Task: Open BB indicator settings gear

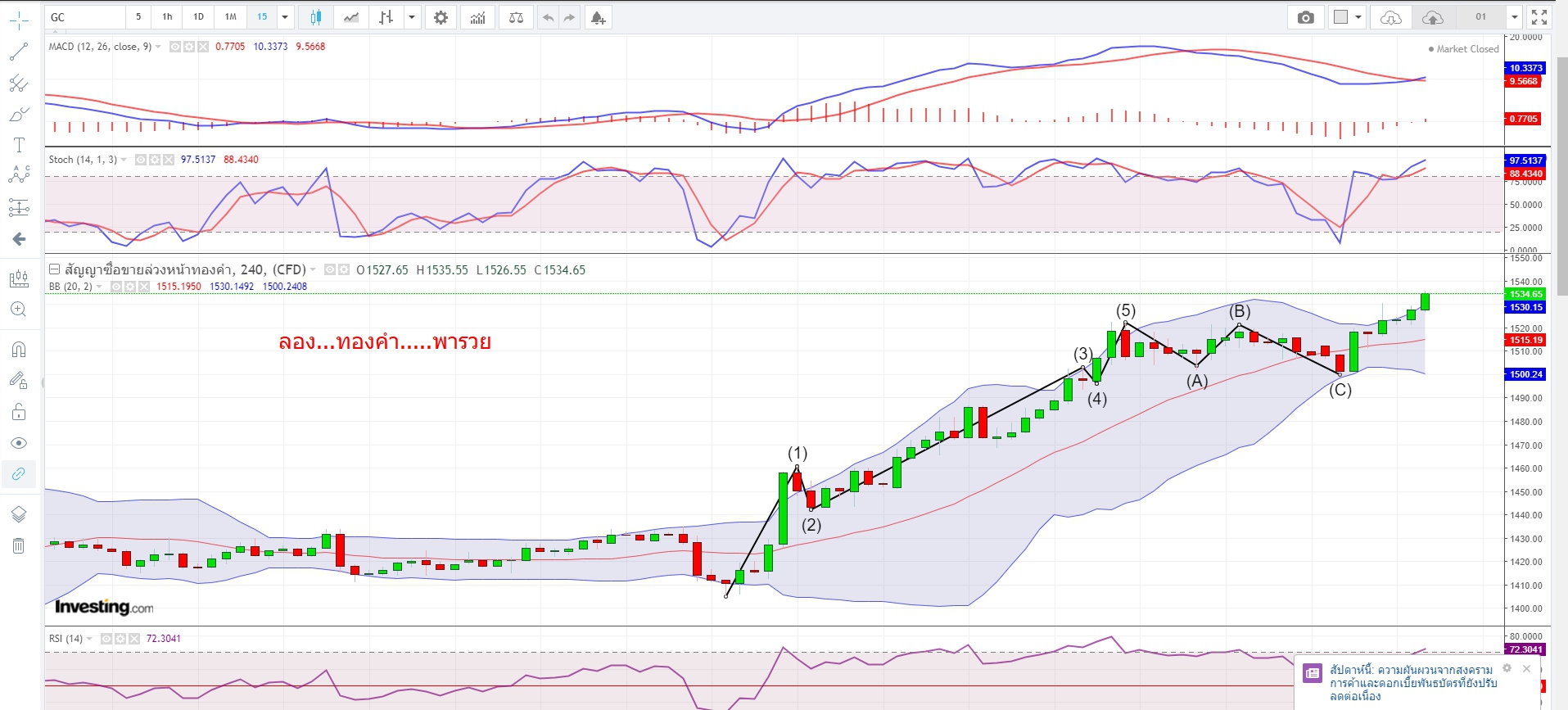Action: [x=130, y=287]
